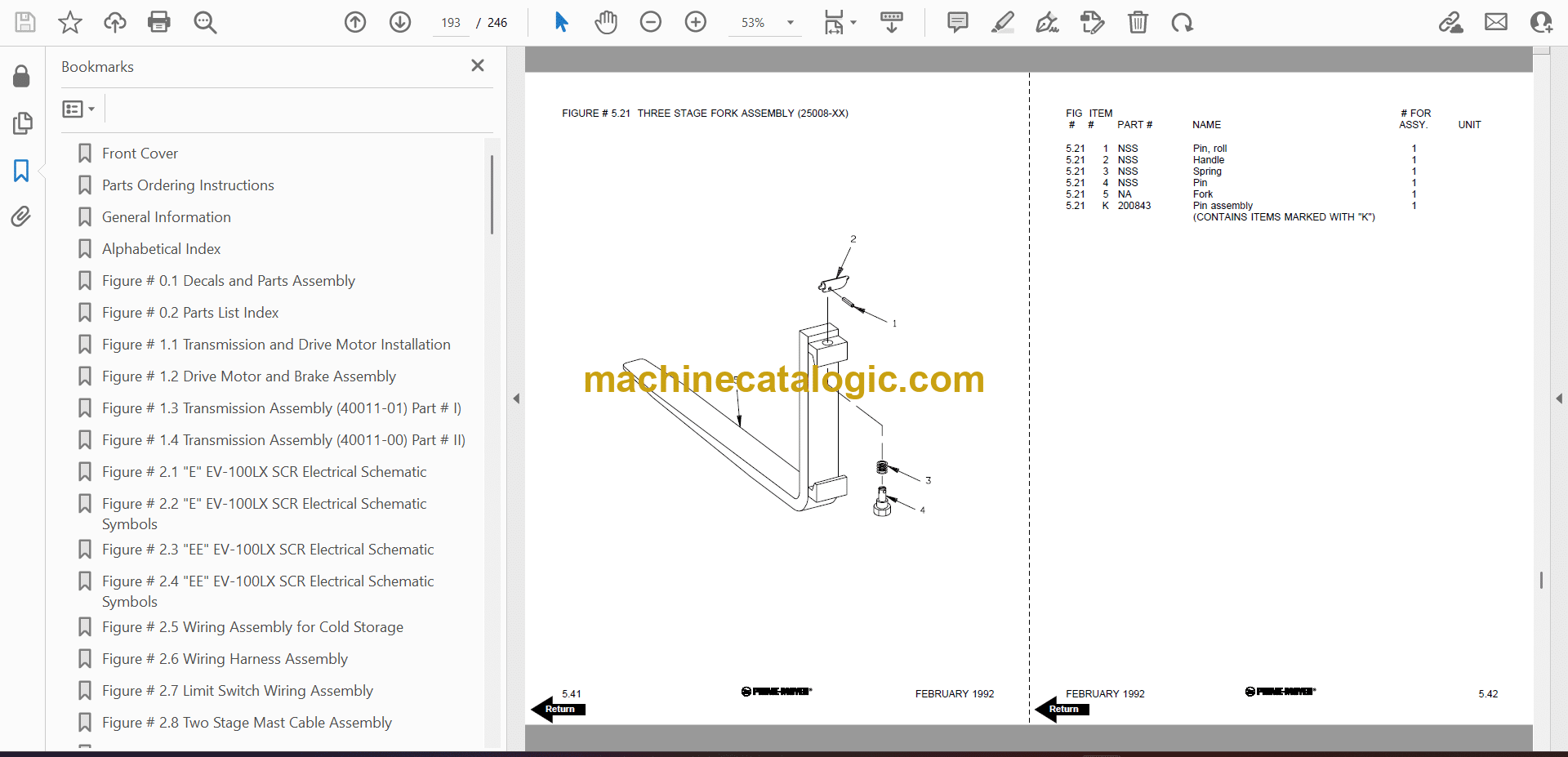Image resolution: width=1568 pixels, height=757 pixels.
Task: Click Return button on page 5.42
Action: point(1062,709)
